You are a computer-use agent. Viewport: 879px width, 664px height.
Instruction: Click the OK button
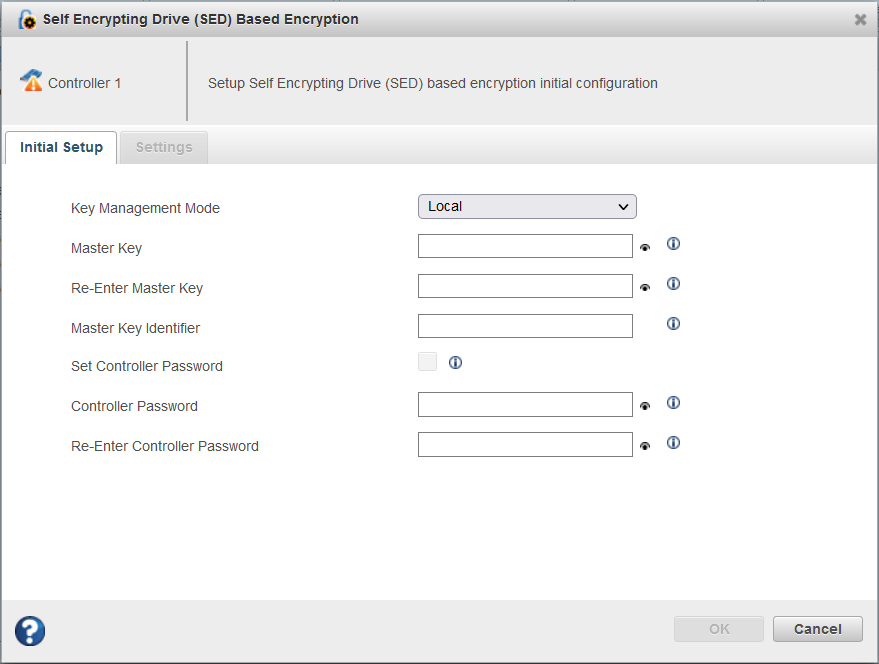718,629
